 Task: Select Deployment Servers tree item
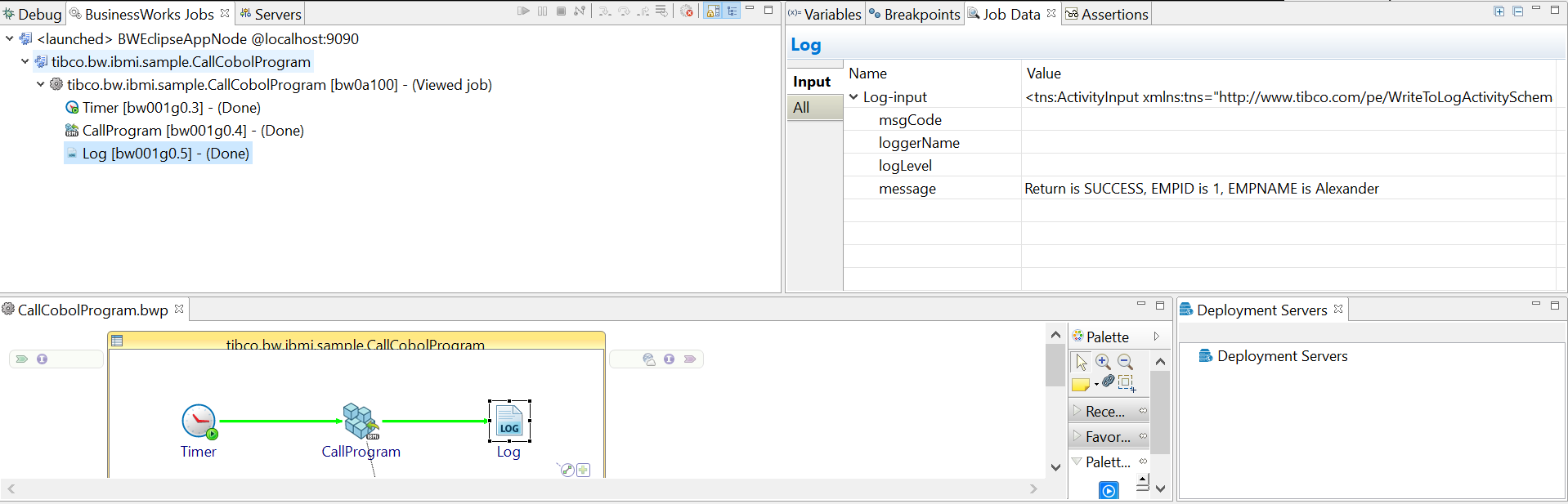pos(1273,356)
